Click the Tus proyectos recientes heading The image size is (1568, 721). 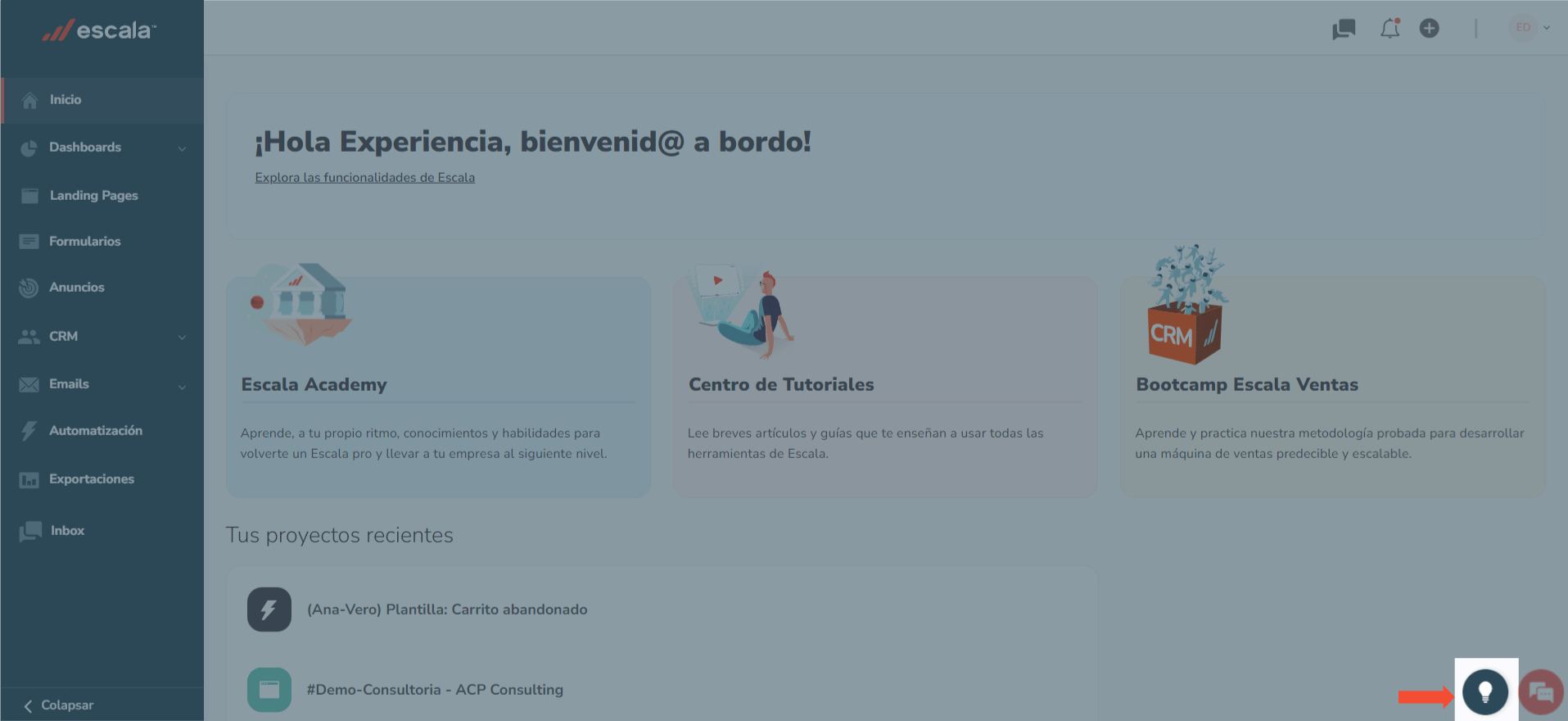[x=339, y=536]
